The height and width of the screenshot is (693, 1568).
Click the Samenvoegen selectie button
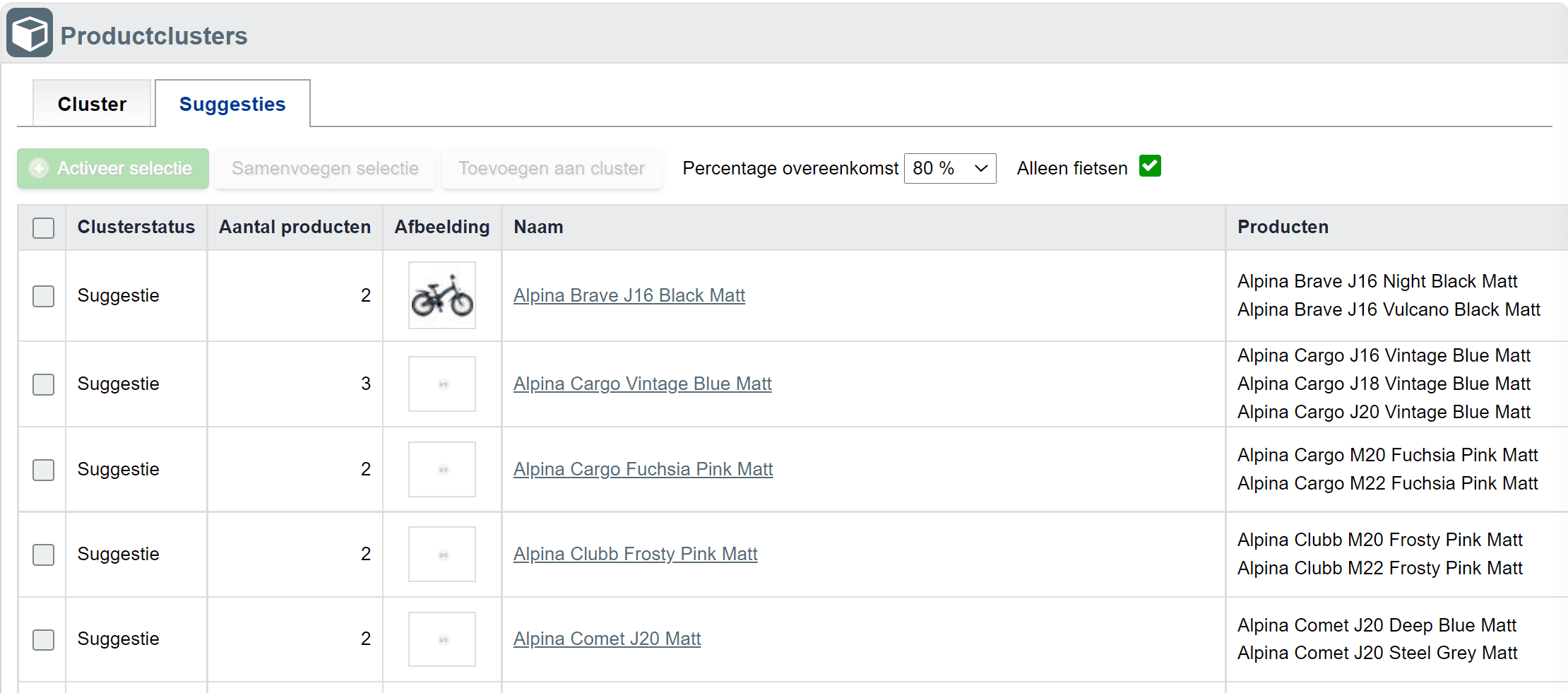click(325, 168)
